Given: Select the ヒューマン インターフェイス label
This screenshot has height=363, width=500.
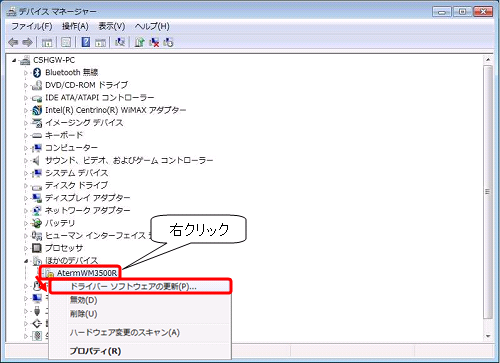Looking at the screenshot, I should pyautogui.click(x=96, y=236).
